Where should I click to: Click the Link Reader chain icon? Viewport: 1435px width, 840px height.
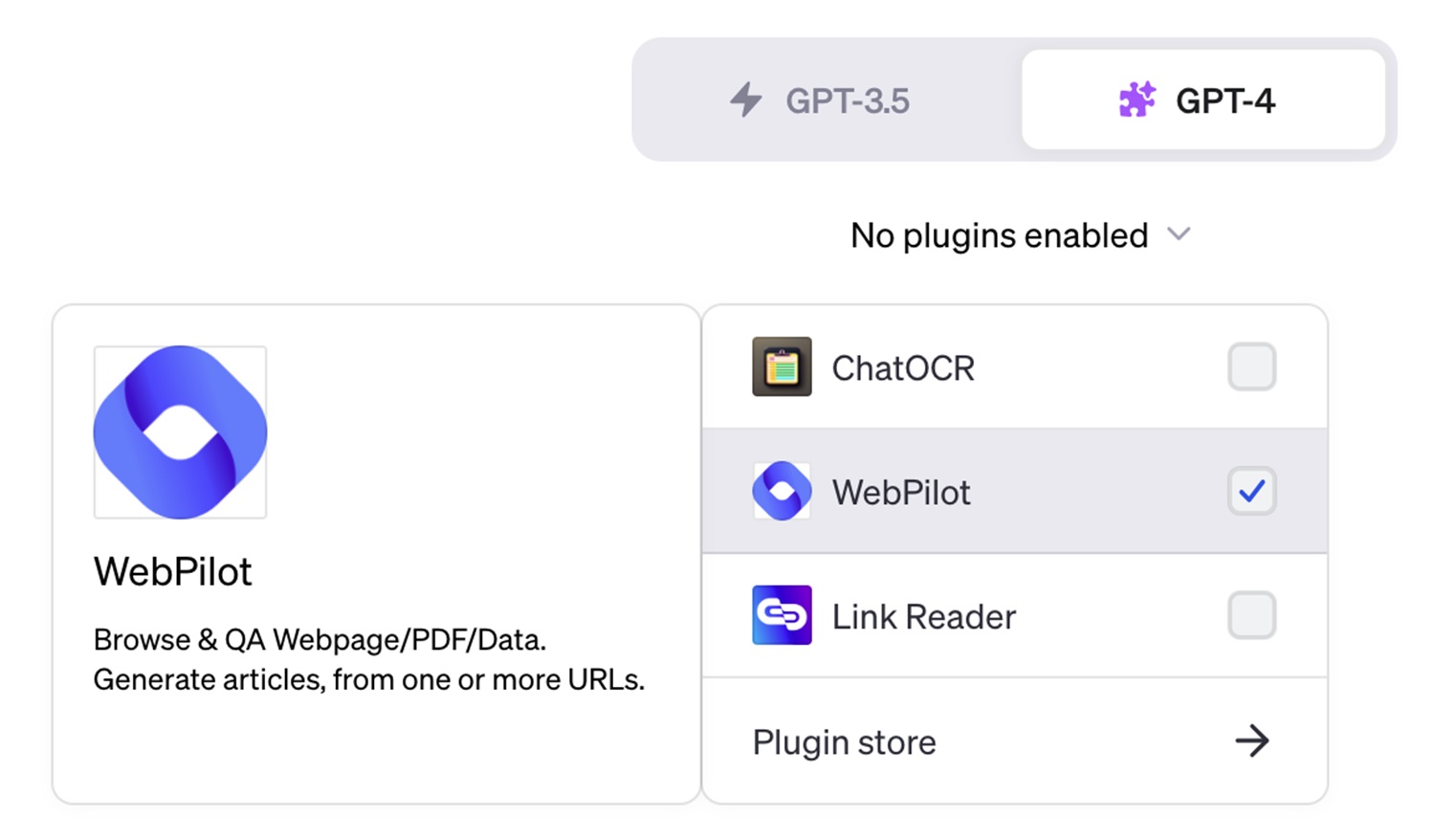[782, 615]
